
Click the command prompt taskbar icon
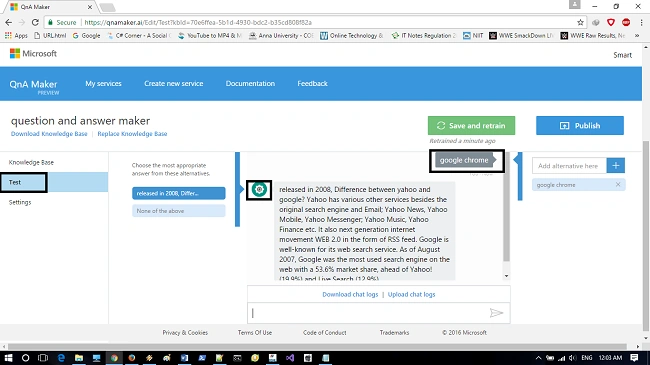tap(237, 358)
